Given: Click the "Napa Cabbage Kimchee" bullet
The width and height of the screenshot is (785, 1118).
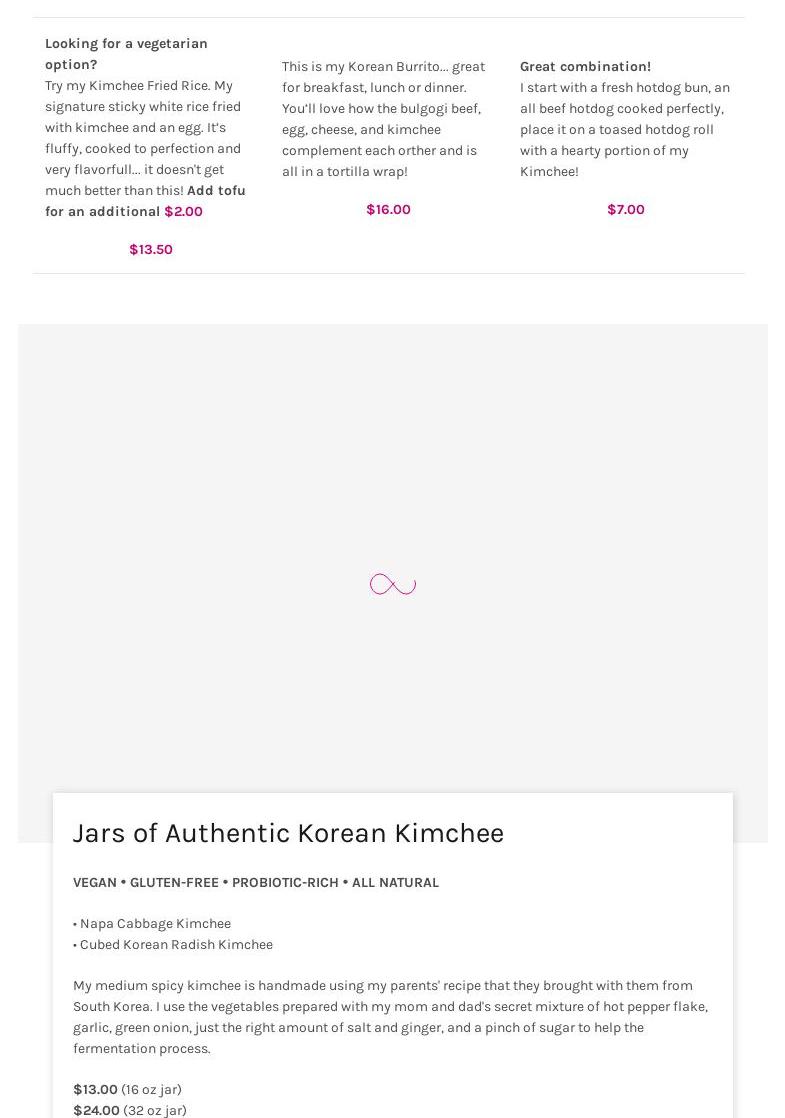Looking at the screenshot, I should [x=155, y=924].
